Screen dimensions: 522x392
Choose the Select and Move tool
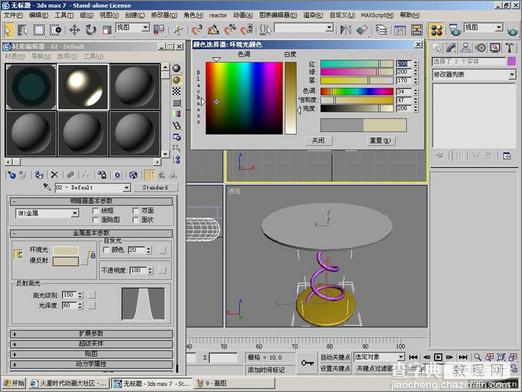pos(74,30)
